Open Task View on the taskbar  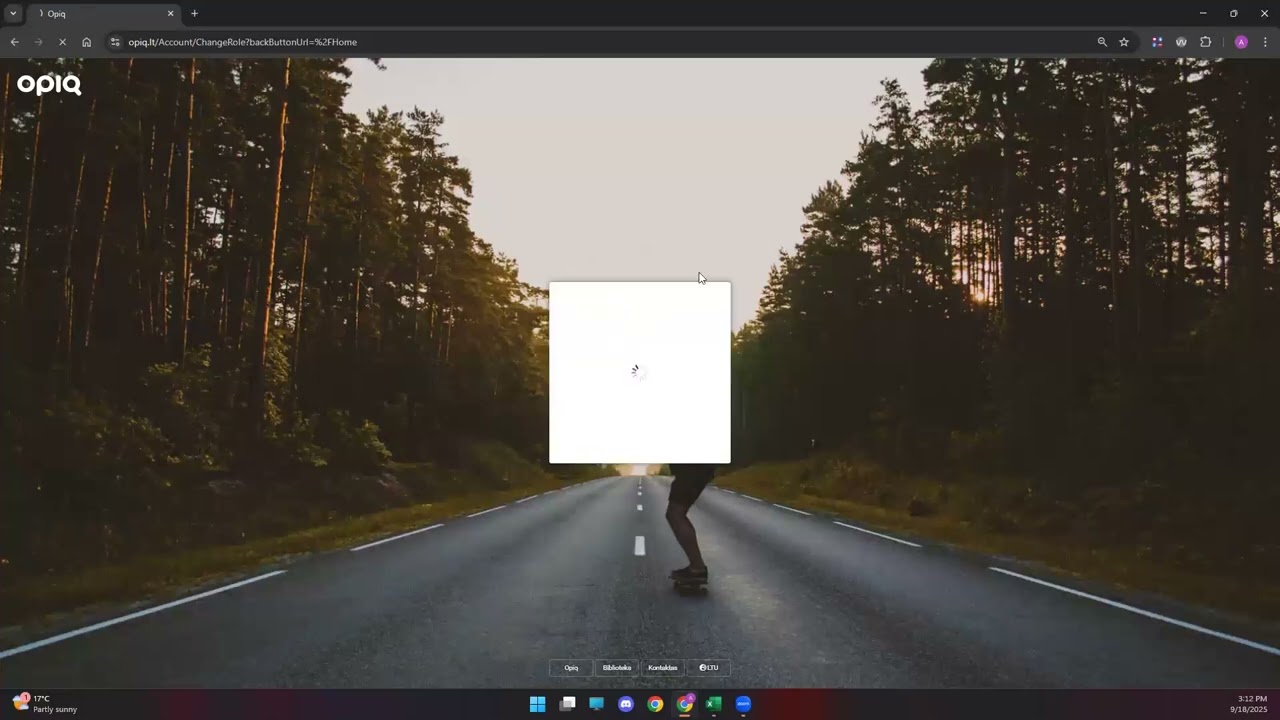coord(567,704)
